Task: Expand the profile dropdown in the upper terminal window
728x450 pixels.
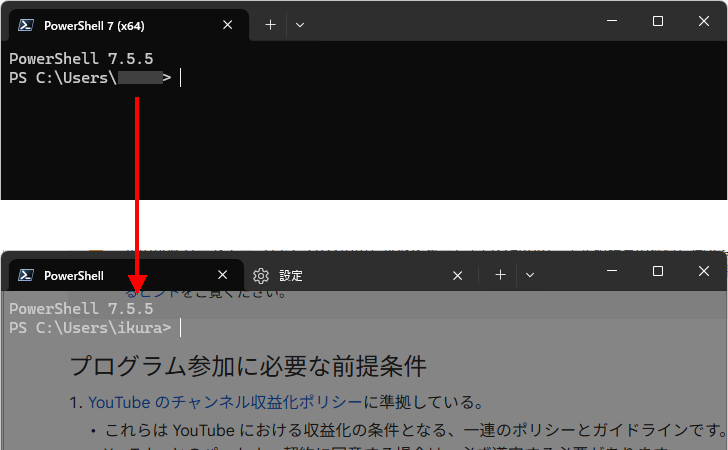Action: 300,25
